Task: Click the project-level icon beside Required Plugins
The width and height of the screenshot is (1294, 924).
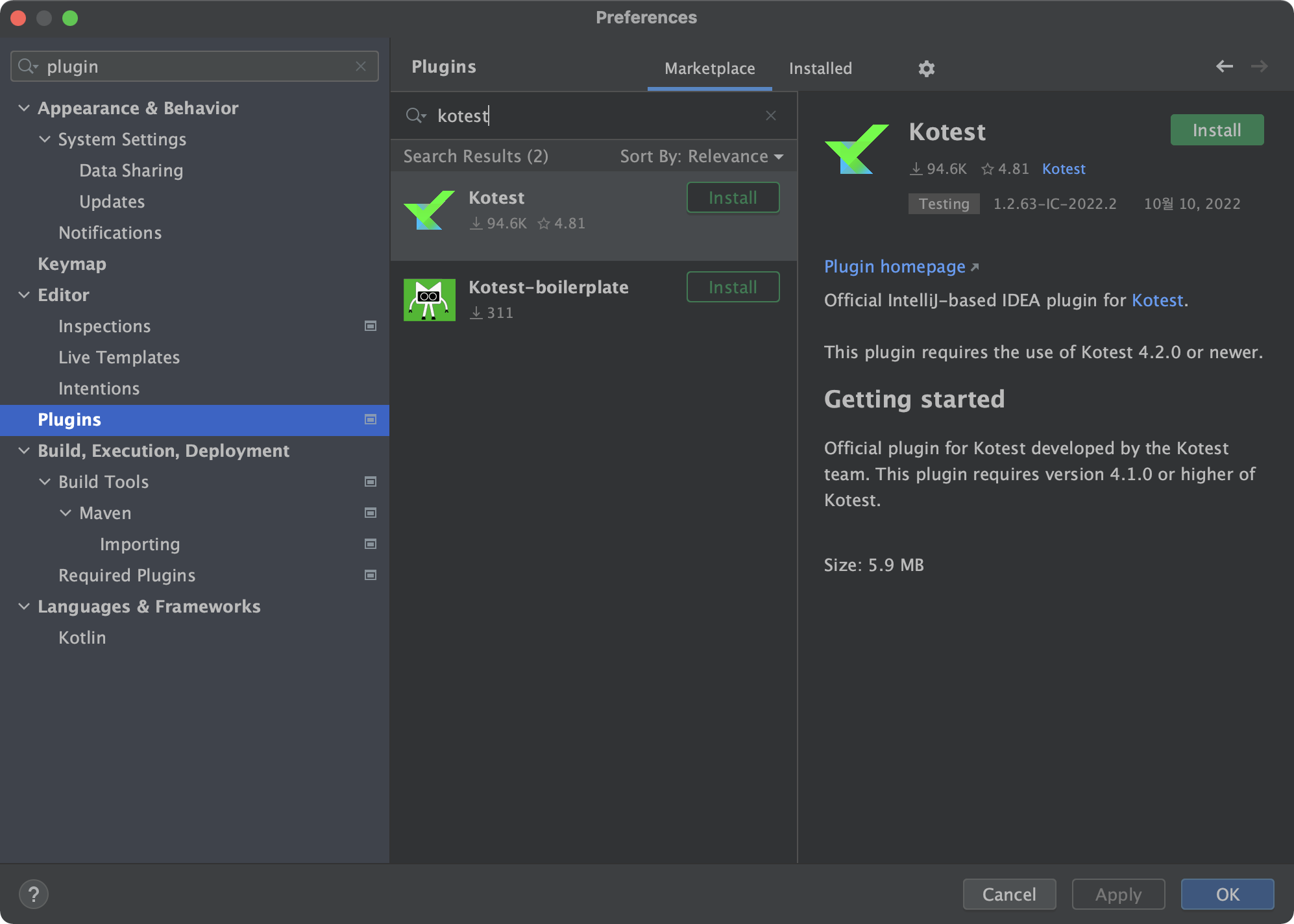Action: [371, 575]
